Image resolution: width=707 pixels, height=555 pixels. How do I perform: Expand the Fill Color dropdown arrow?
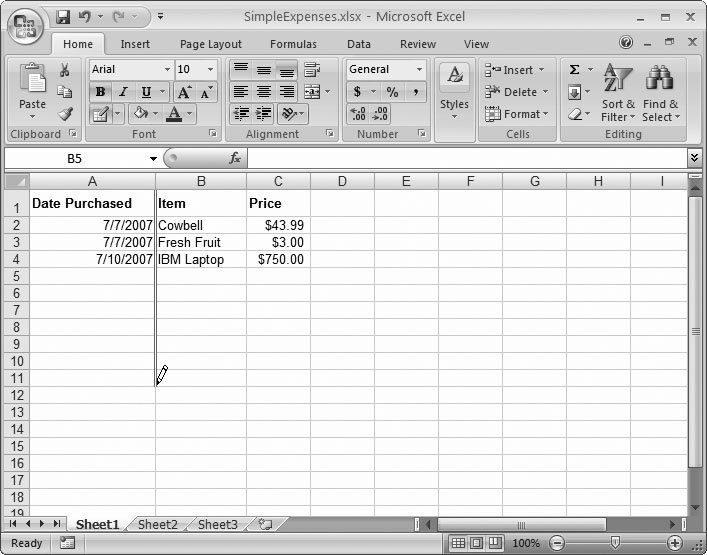(x=156, y=114)
